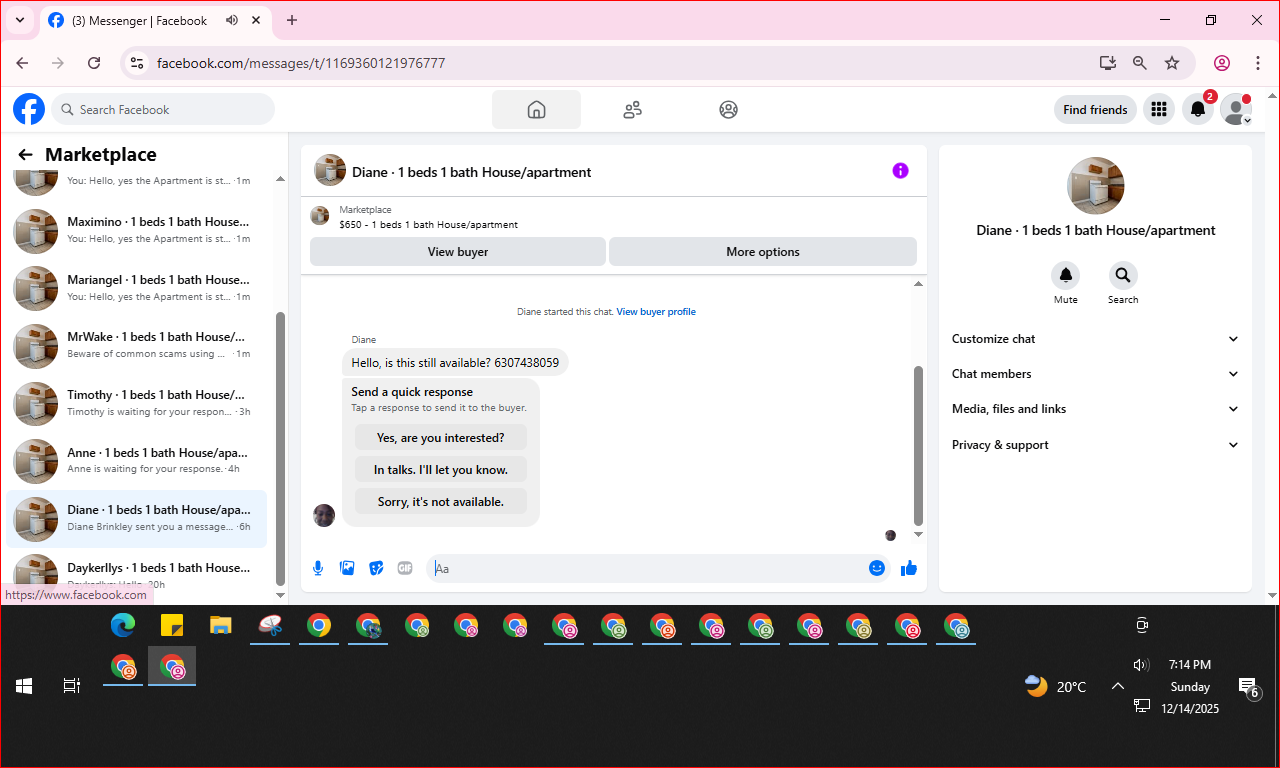This screenshot has height=768, width=1280.
Task: Open the Friends tab icon
Action: 632,110
